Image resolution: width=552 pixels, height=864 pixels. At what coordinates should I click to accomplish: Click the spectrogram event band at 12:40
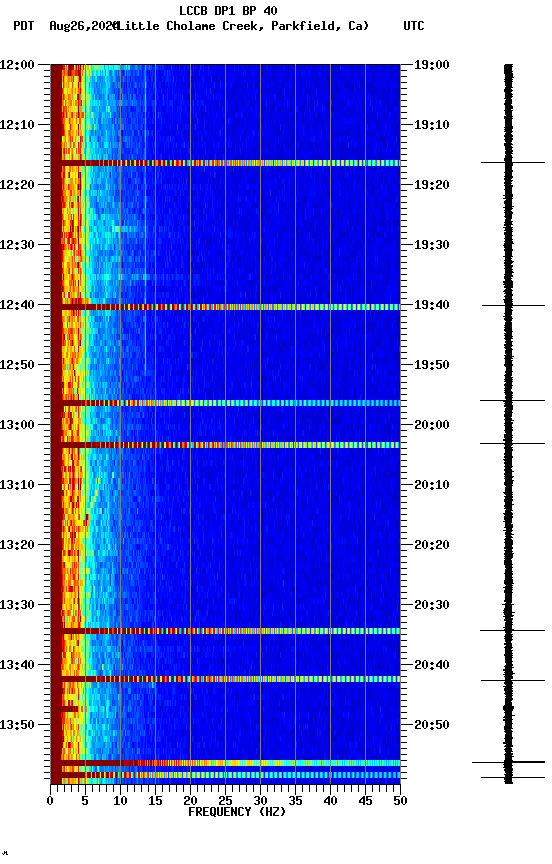tap(225, 307)
